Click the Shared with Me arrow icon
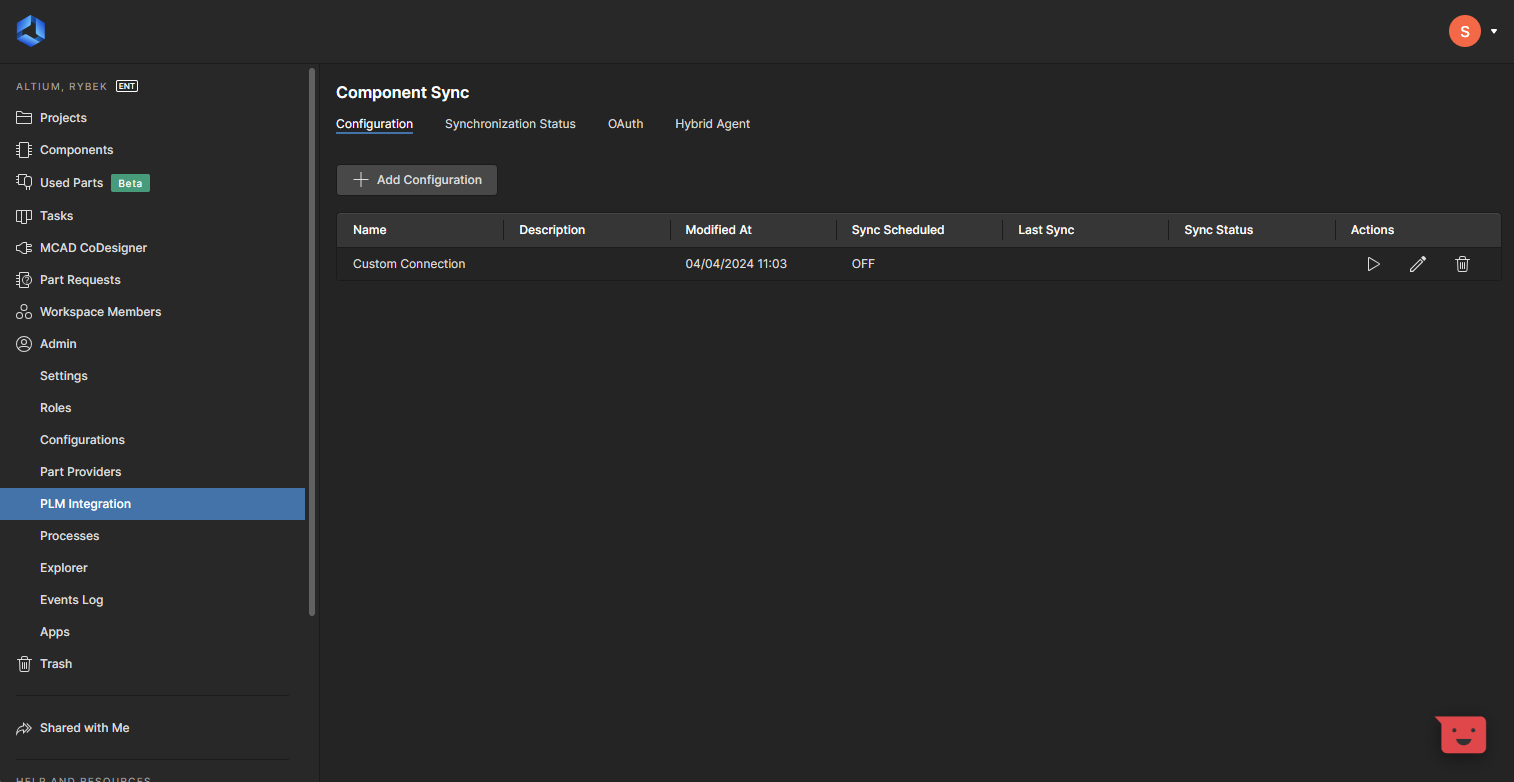 tap(24, 728)
